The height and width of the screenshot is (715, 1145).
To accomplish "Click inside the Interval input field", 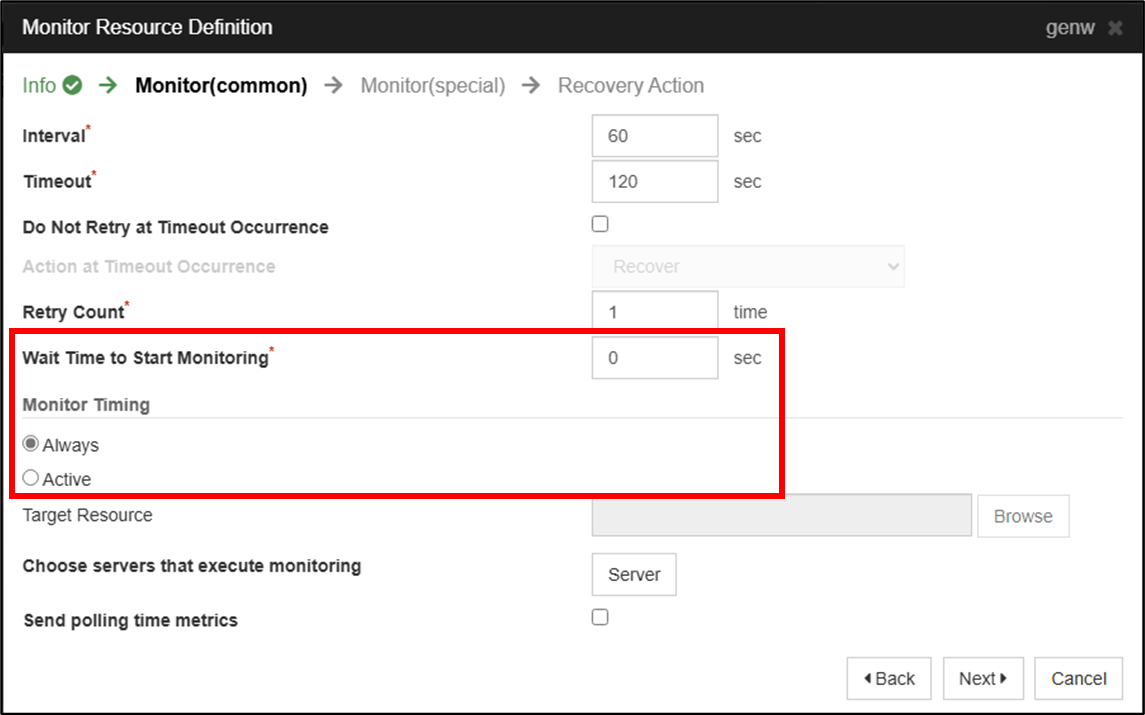I will (x=654, y=135).
